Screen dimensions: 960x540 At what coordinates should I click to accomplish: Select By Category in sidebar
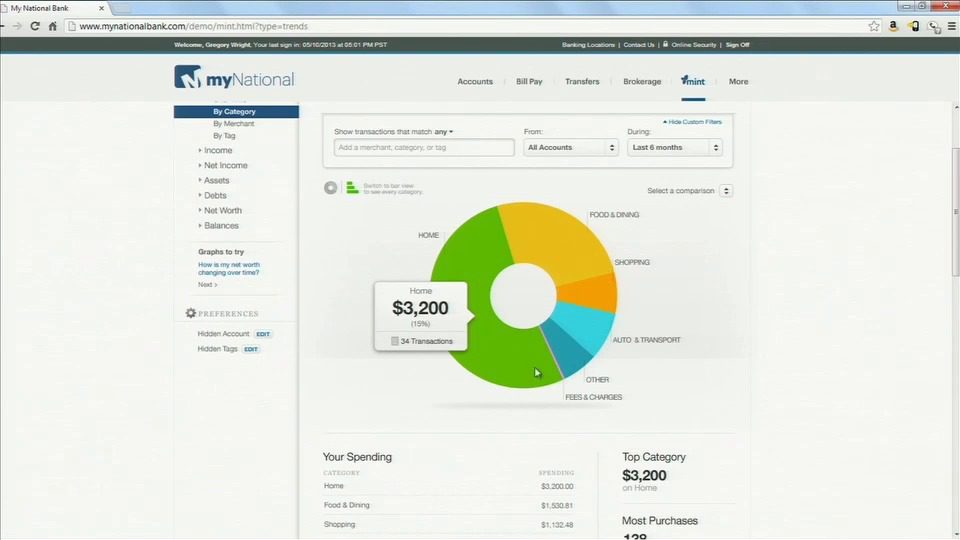coord(236,111)
